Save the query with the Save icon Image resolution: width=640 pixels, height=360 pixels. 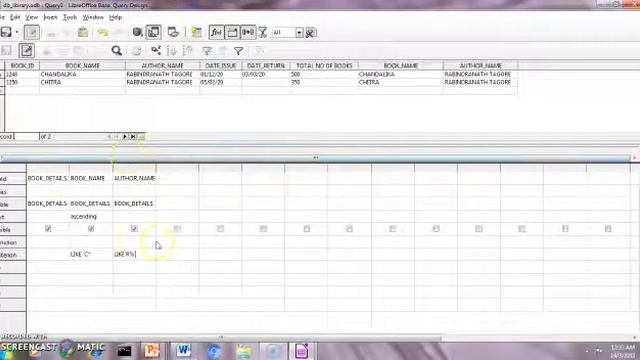(x=6, y=32)
